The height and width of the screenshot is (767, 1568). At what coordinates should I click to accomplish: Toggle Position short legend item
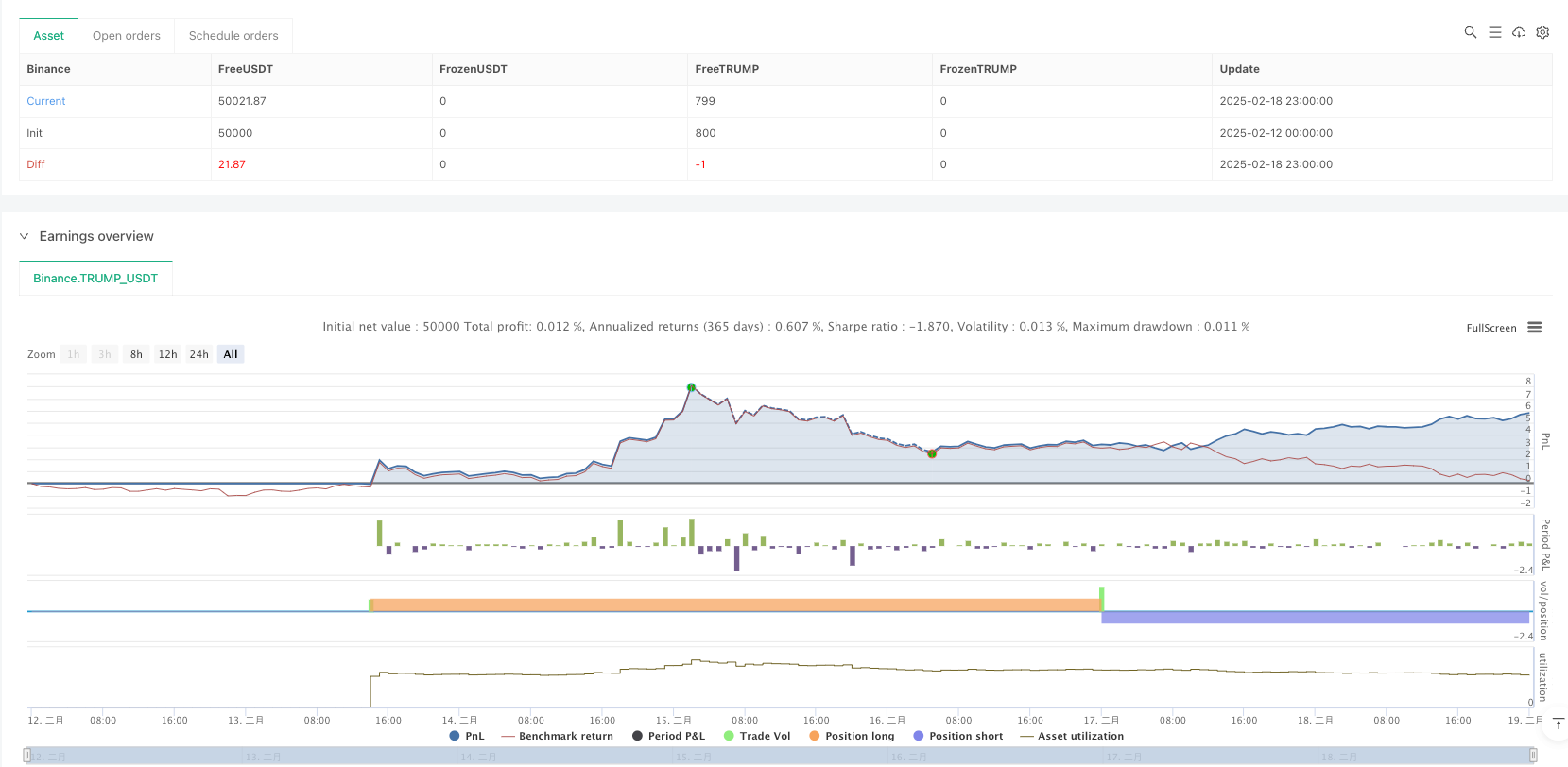click(957, 736)
